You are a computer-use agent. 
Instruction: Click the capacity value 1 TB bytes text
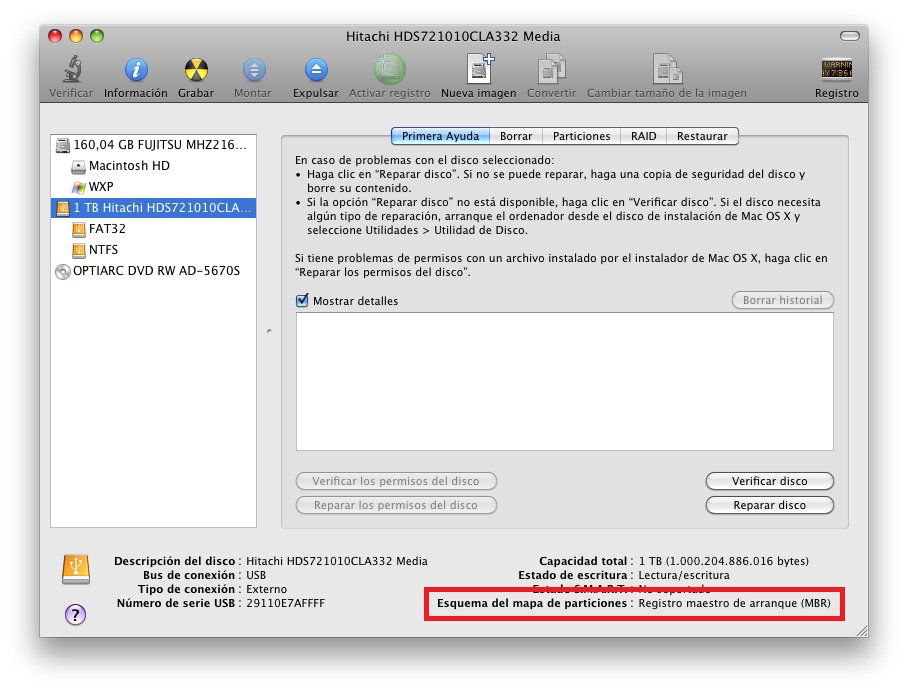pos(724,561)
